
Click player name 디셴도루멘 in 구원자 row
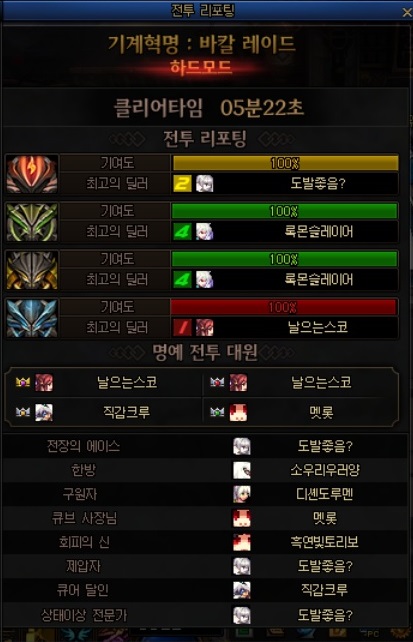tap(325, 494)
